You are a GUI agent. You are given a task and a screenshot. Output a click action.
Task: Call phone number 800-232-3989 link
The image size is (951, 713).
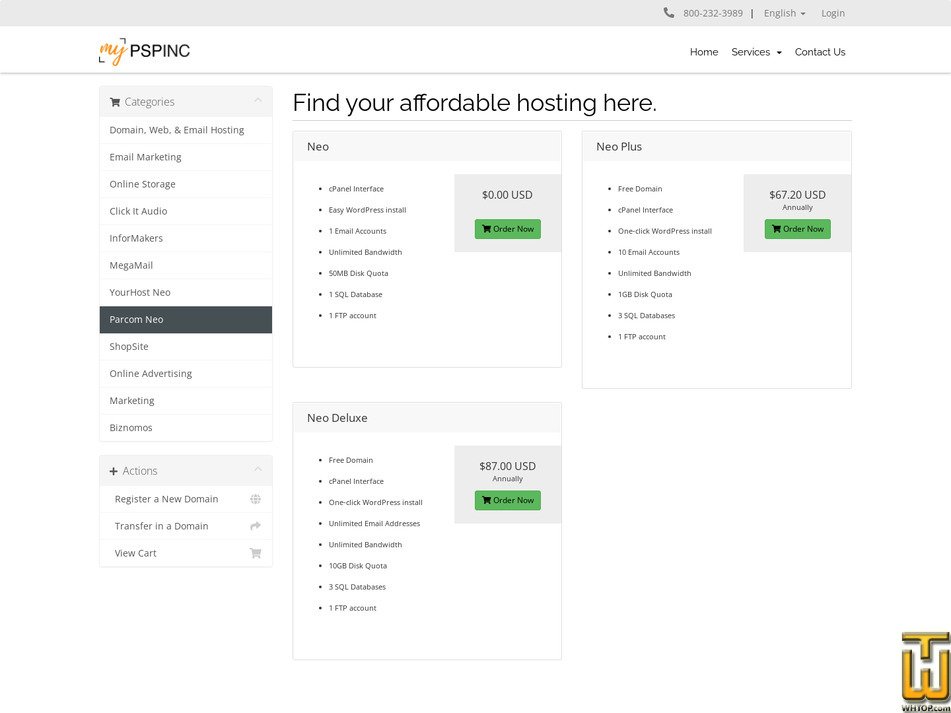pyautogui.click(x=713, y=13)
